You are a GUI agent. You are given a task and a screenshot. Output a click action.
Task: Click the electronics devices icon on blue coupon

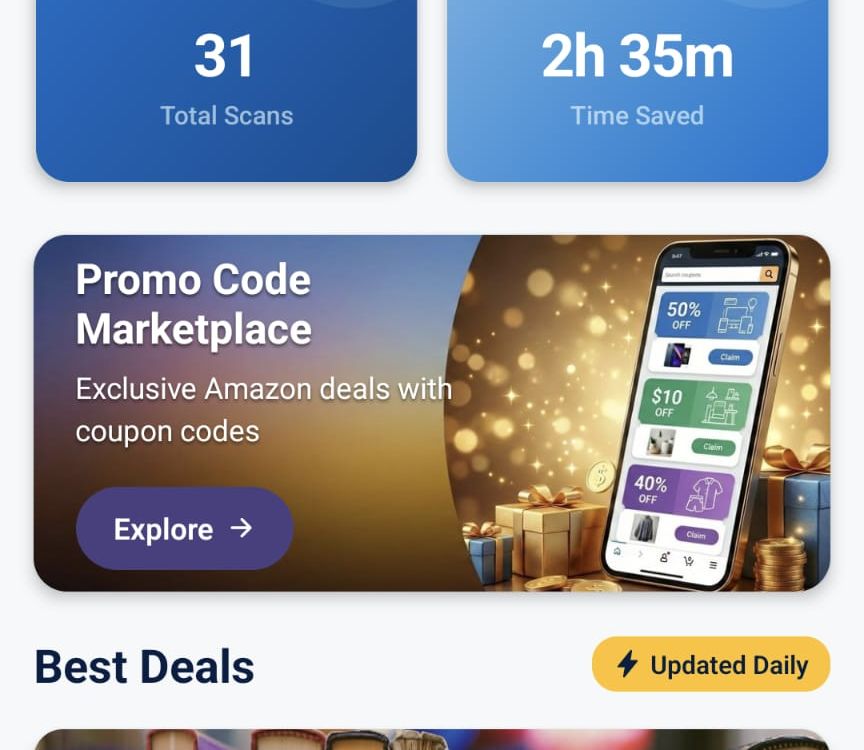737,315
